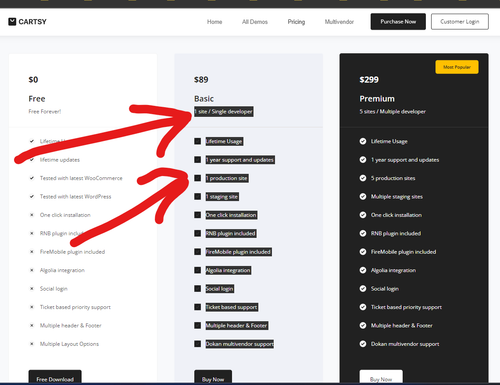Open the Customer Login button
500x385 pixels.
[460, 22]
